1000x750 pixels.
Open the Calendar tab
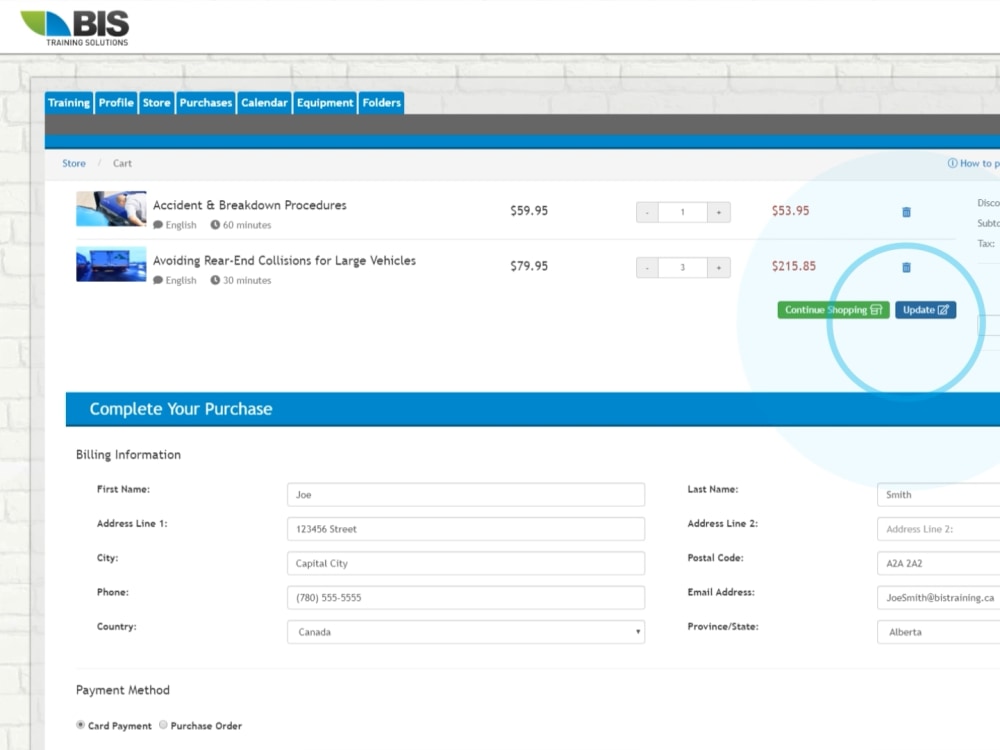coord(264,103)
